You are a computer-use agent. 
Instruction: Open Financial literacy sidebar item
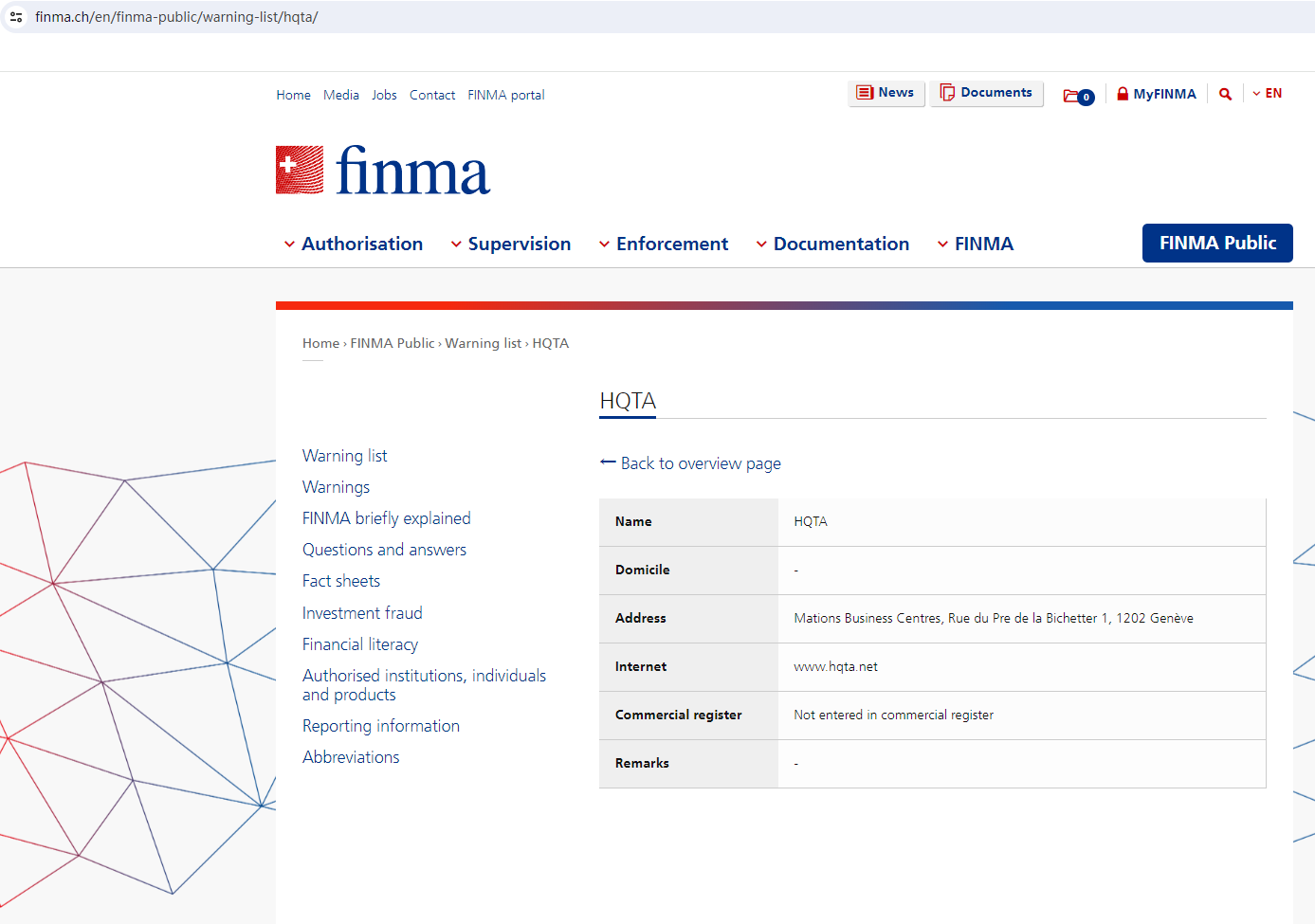click(x=360, y=644)
